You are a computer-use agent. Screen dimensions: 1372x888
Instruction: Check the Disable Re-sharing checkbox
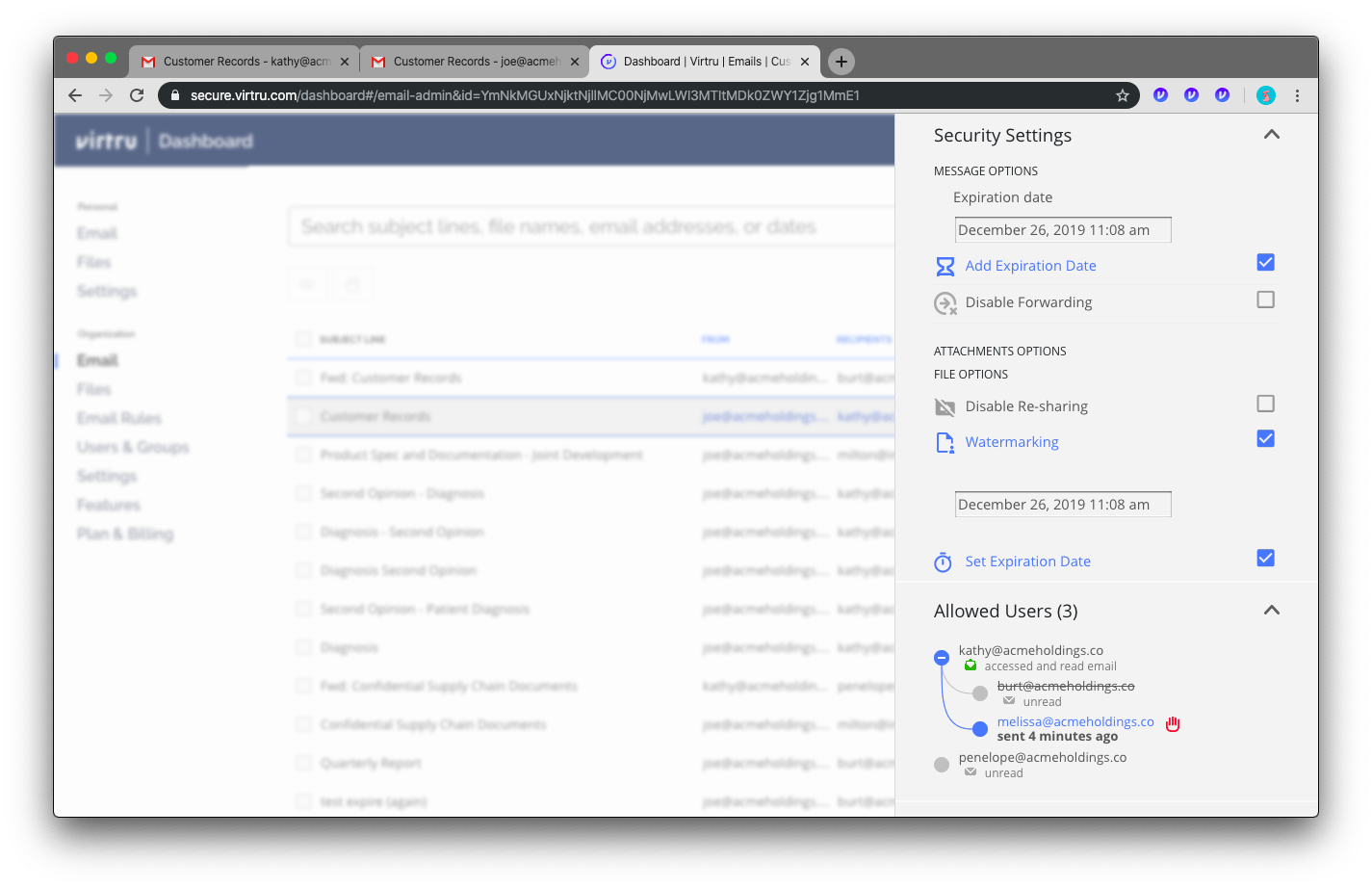click(1266, 404)
